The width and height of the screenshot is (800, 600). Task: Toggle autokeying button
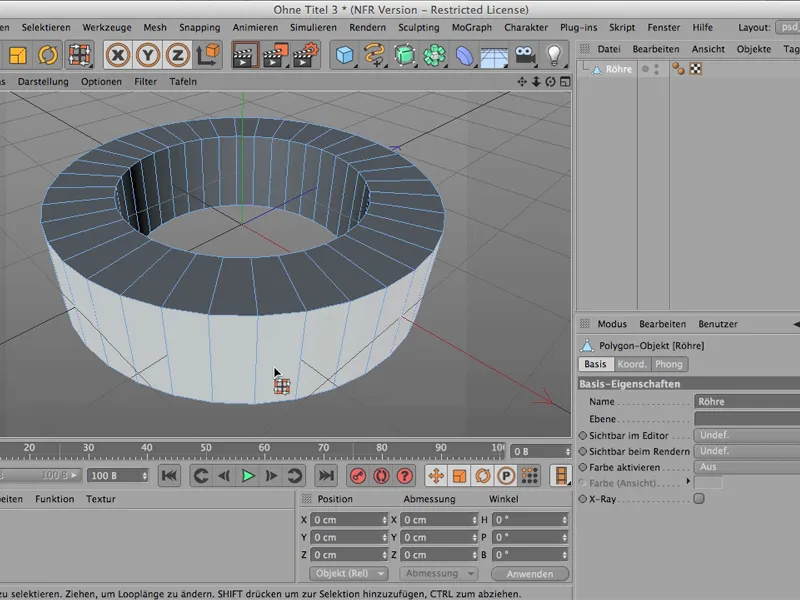point(381,476)
